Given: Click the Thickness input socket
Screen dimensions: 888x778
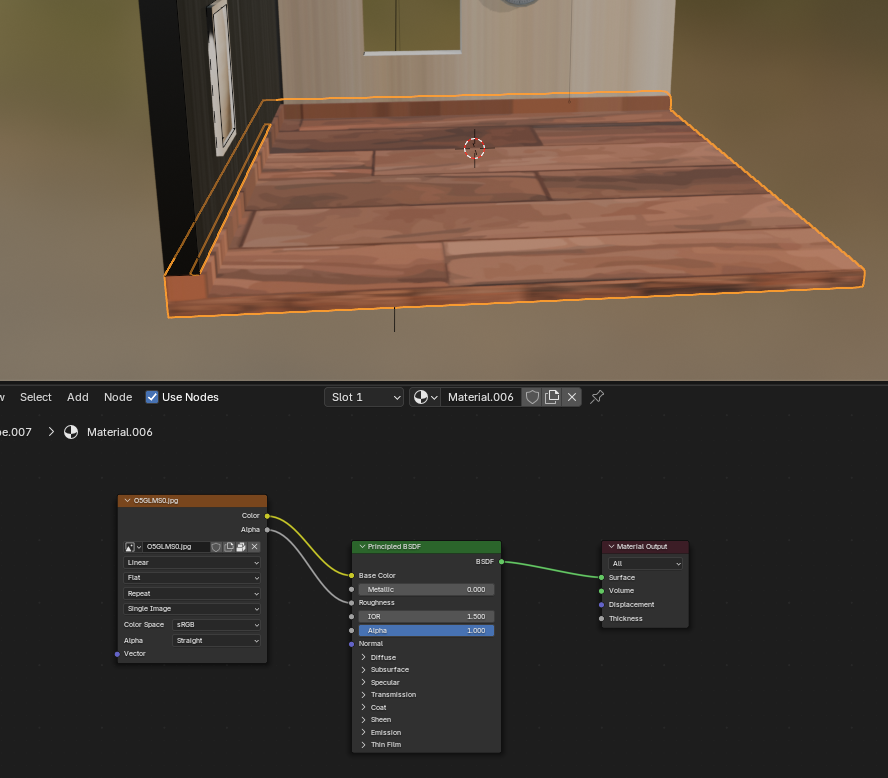Looking at the screenshot, I should [x=601, y=618].
